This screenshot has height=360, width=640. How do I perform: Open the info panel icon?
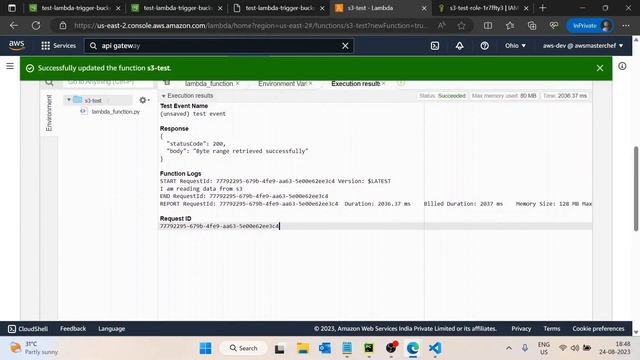coord(622,66)
